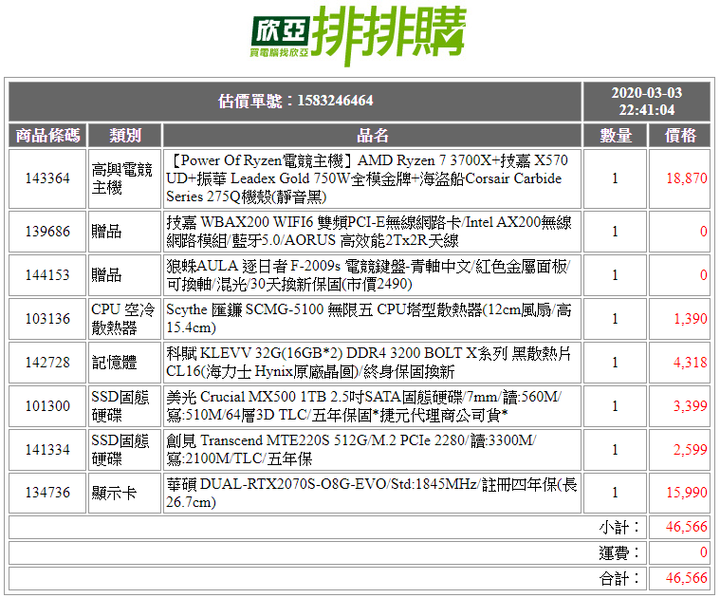Select barcode 141334
The image size is (720, 598).
48,450
